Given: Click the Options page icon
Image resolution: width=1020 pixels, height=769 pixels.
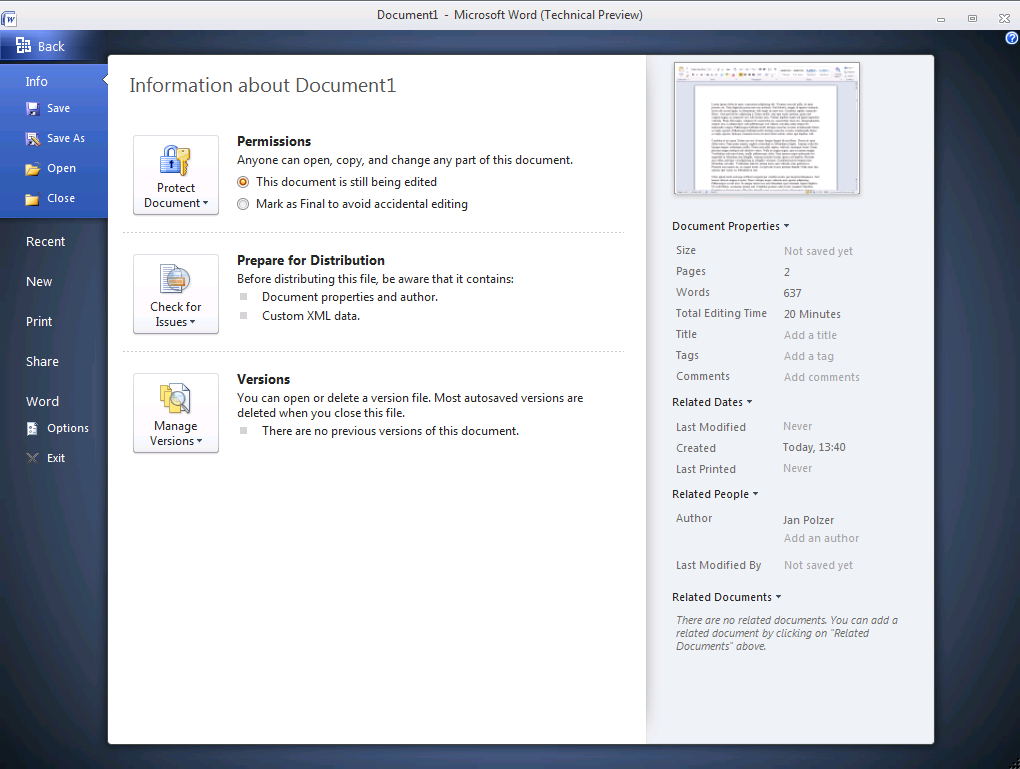Looking at the screenshot, I should [x=32, y=428].
